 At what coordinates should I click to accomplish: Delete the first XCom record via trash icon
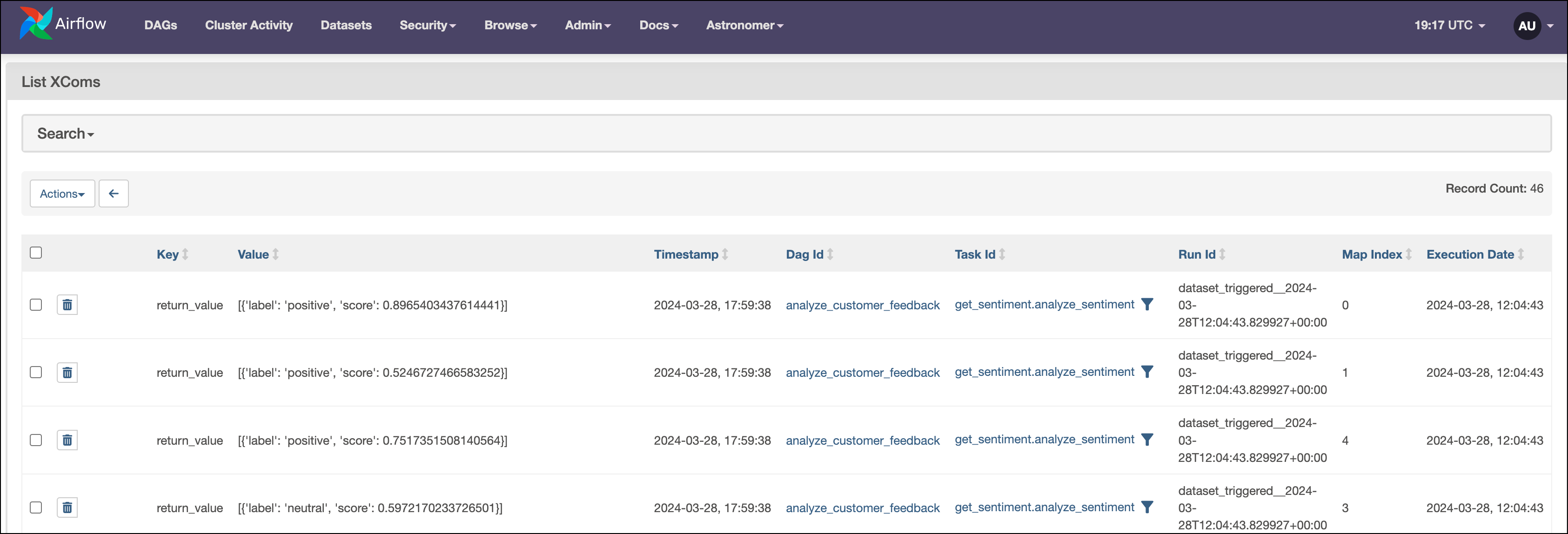[67, 305]
